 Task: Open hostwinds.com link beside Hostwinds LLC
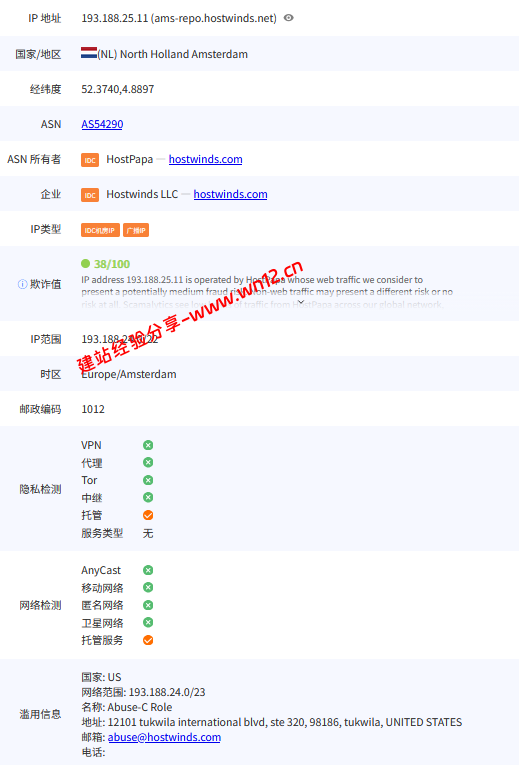coord(230,195)
